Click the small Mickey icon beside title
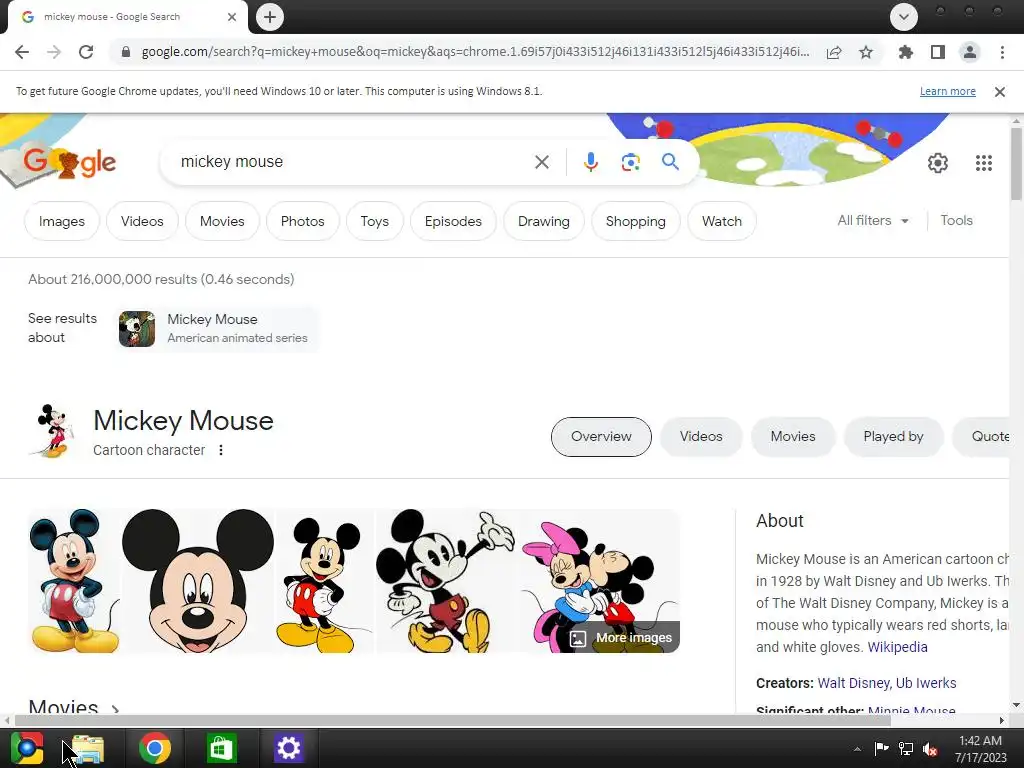The image size is (1024, 768). [54, 430]
